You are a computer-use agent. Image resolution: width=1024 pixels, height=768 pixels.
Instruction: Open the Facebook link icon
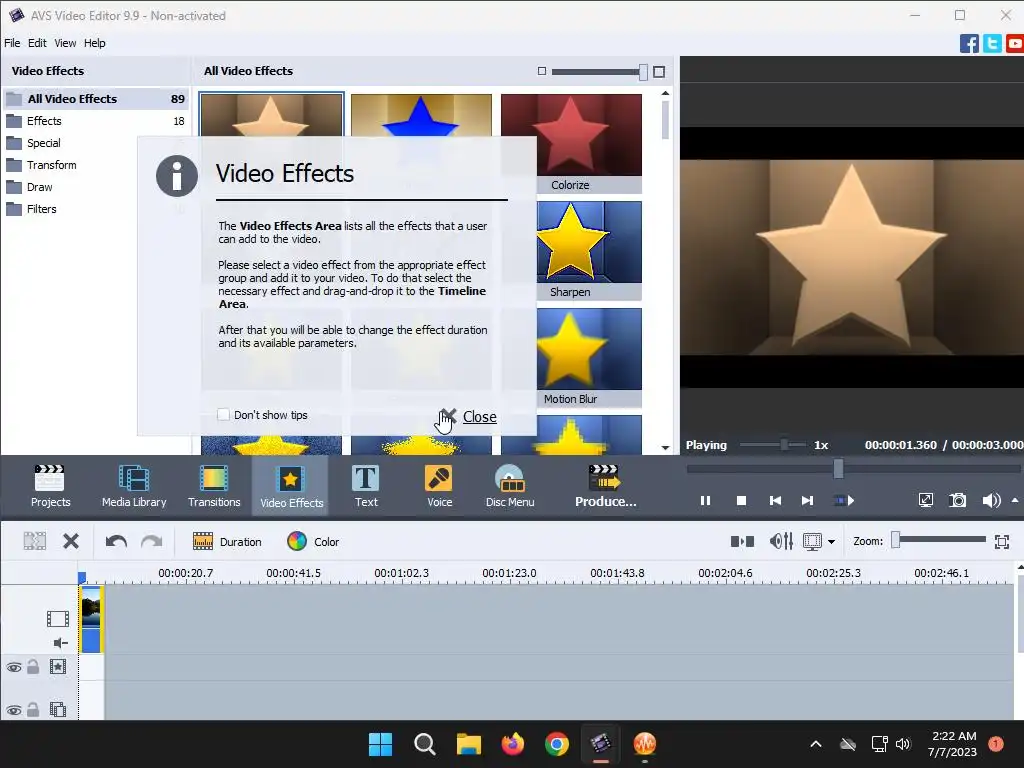click(x=969, y=44)
